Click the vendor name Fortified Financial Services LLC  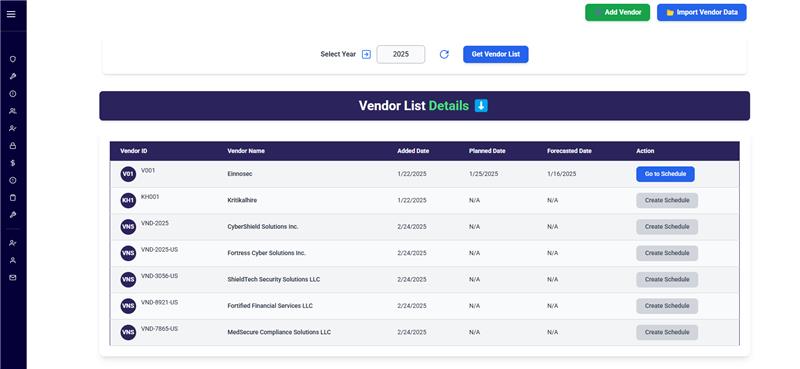click(x=270, y=306)
